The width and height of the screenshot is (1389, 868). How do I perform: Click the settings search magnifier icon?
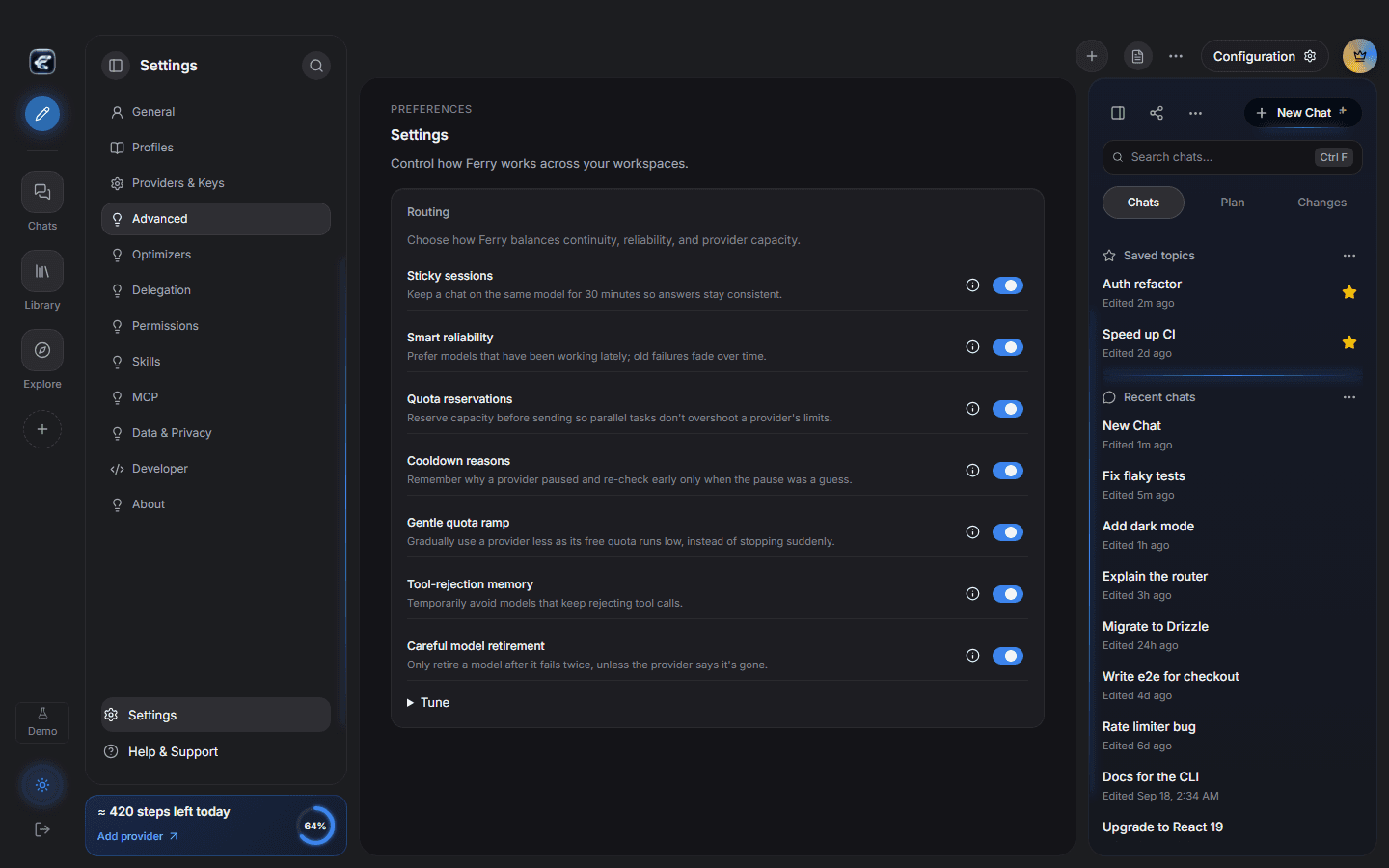316,66
